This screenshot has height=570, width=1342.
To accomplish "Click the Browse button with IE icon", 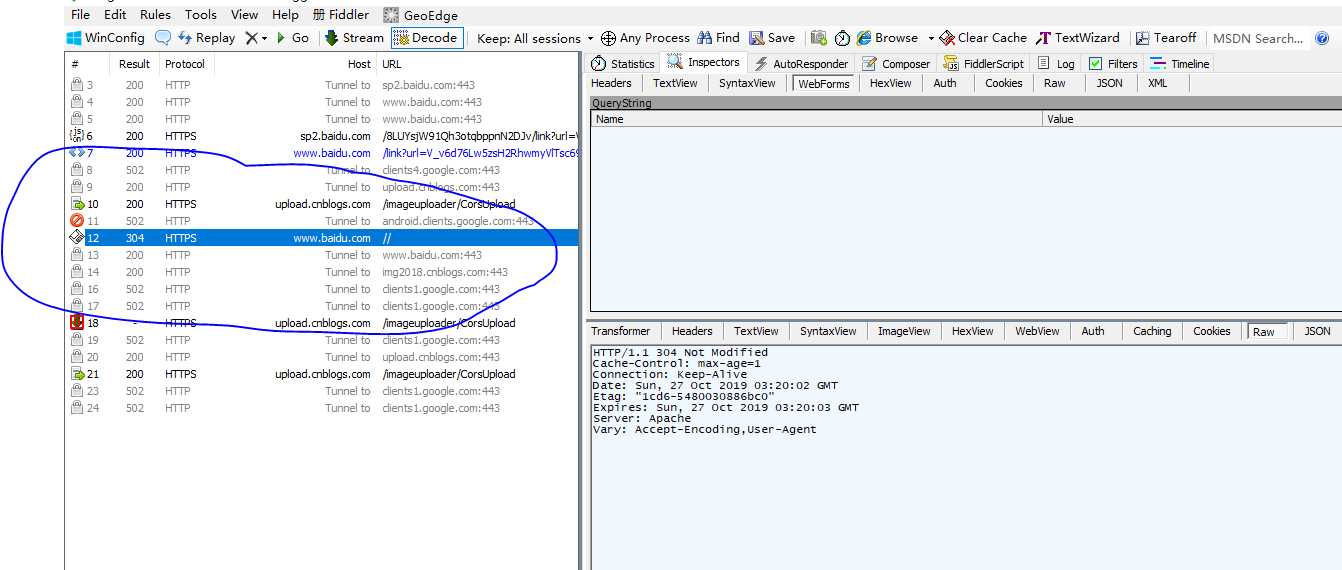I will click(887, 38).
